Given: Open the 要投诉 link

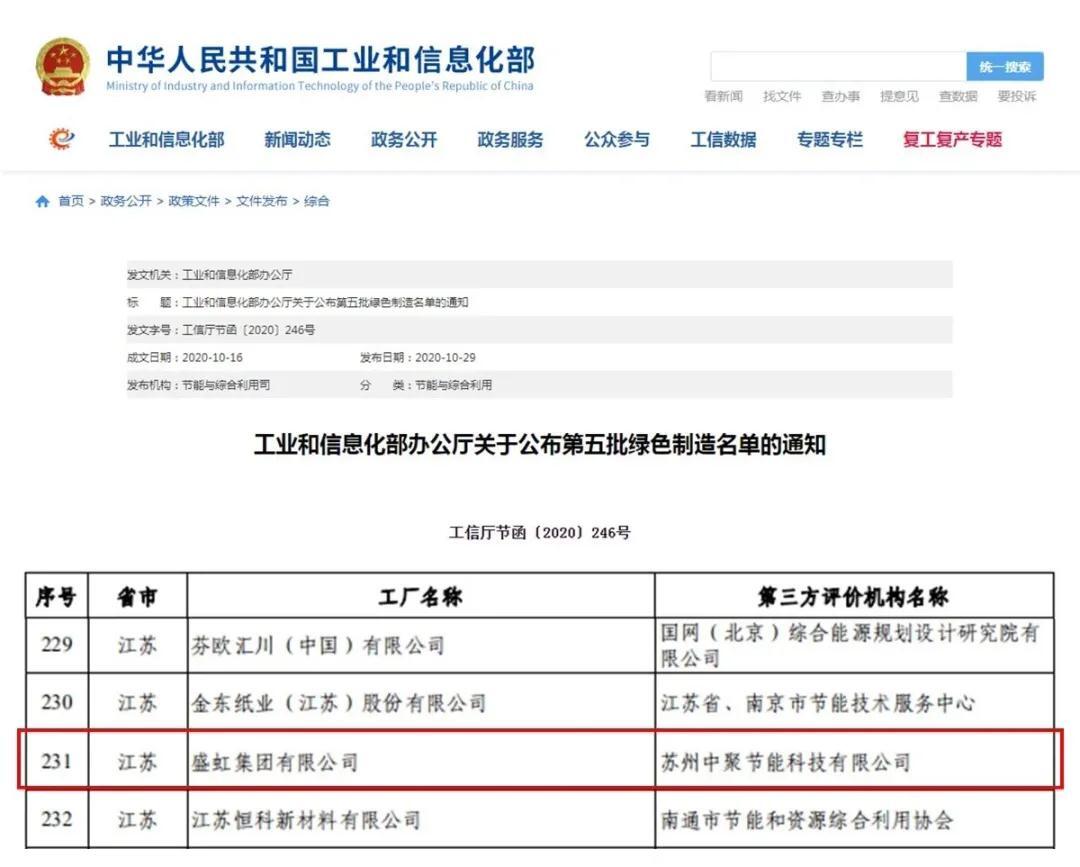Looking at the screenshot, I should 1016,96.
